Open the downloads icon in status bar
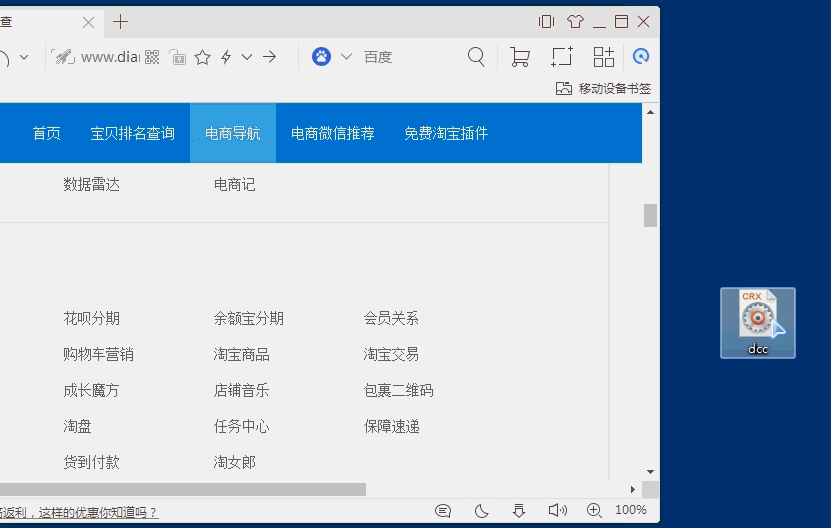The width and height of the screenshot is (831, 528). coord(519,511)
